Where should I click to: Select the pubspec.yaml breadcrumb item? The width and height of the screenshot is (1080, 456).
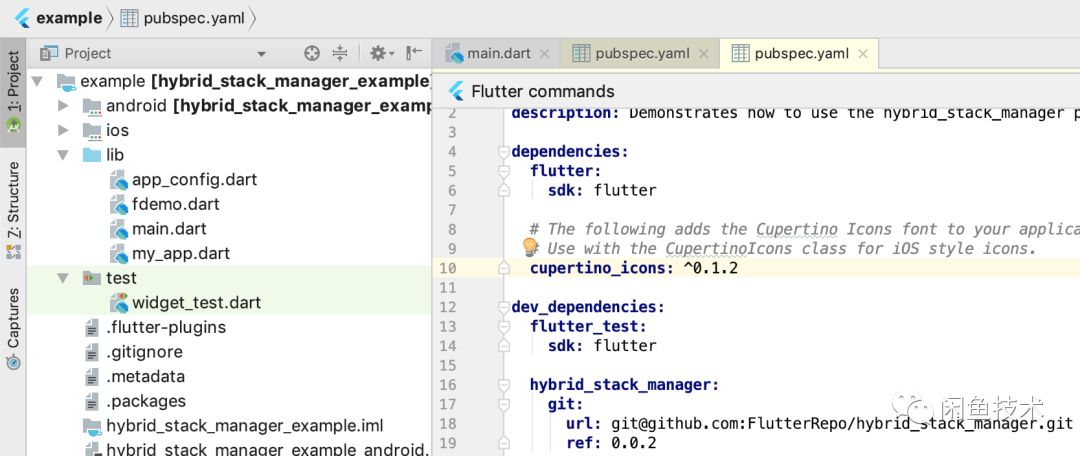click(x=194, y=19)
